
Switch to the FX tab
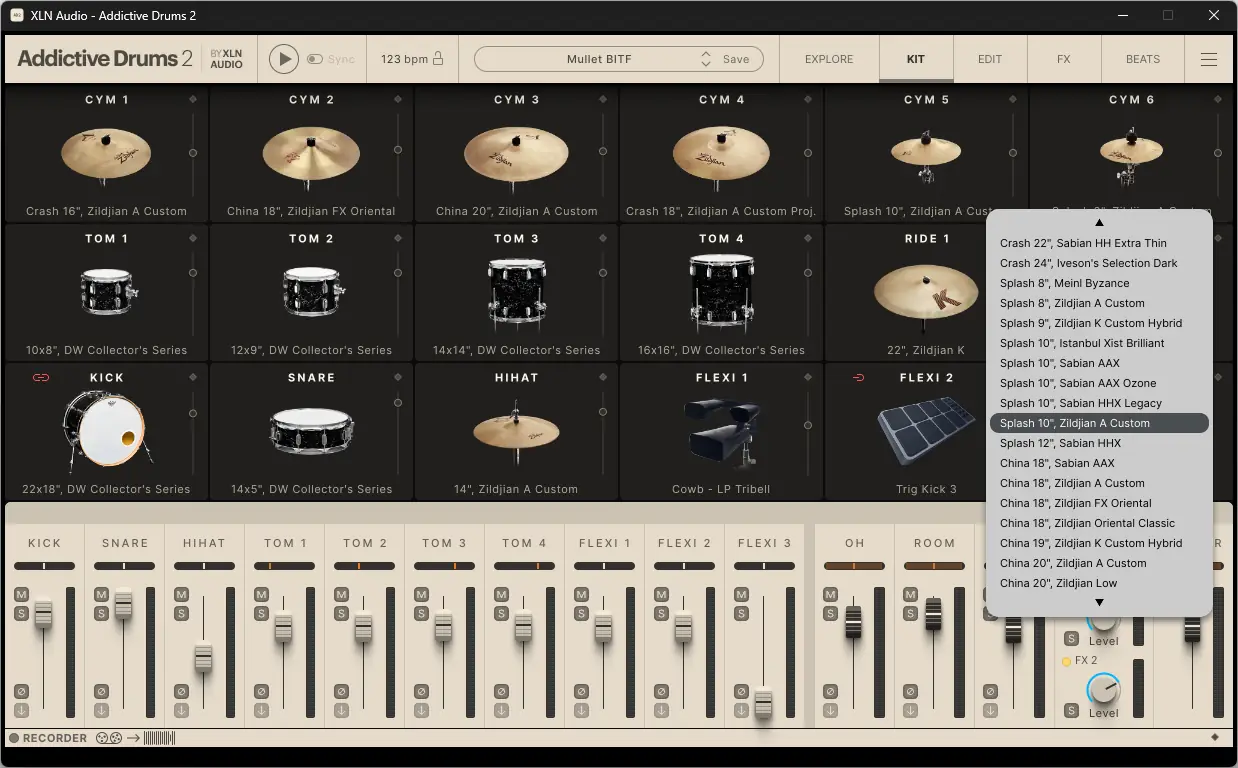tap(1064, 59)
